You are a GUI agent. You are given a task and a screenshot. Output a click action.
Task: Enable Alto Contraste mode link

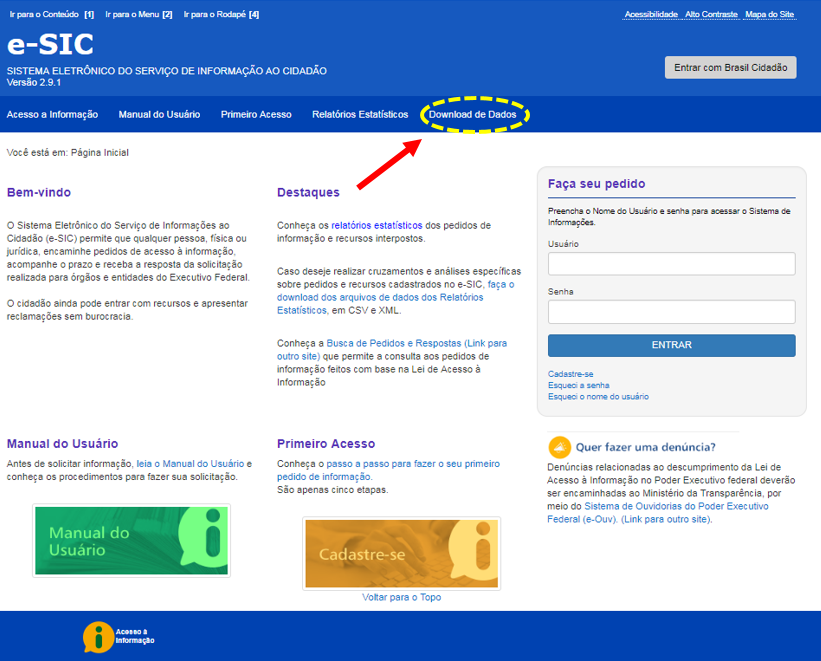tap(712, 15)
